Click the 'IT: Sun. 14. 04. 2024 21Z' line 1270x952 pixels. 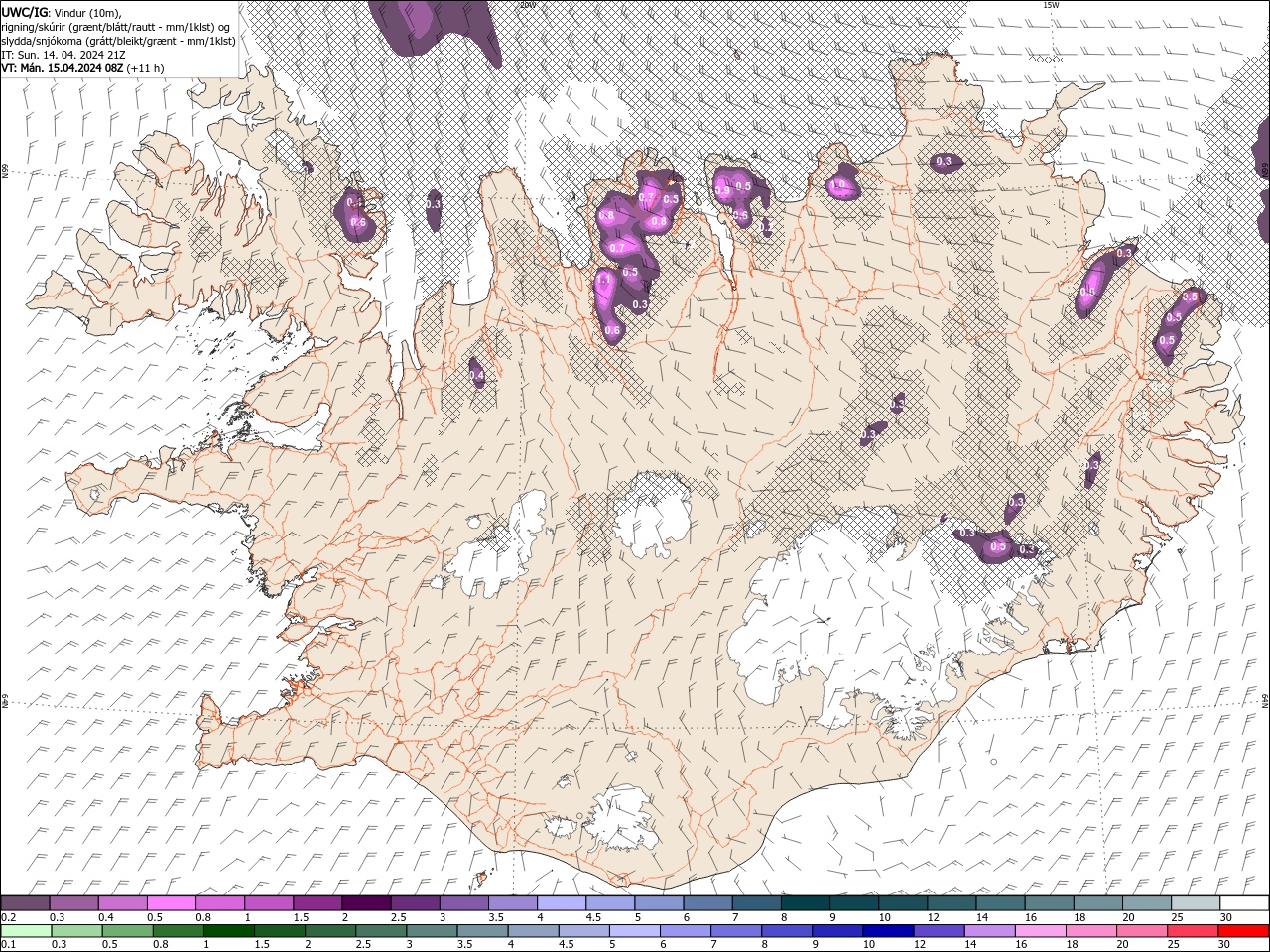tap(64, 55)
